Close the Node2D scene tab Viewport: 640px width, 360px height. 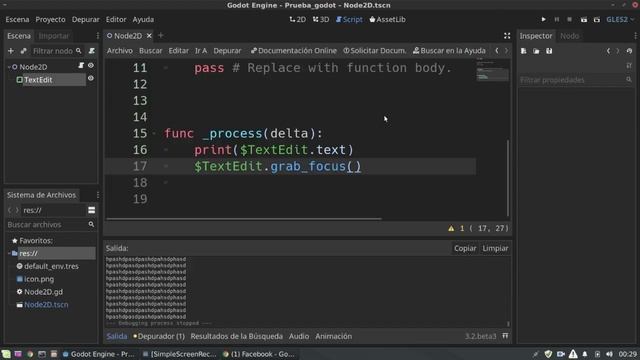click(x=149, y=36)
